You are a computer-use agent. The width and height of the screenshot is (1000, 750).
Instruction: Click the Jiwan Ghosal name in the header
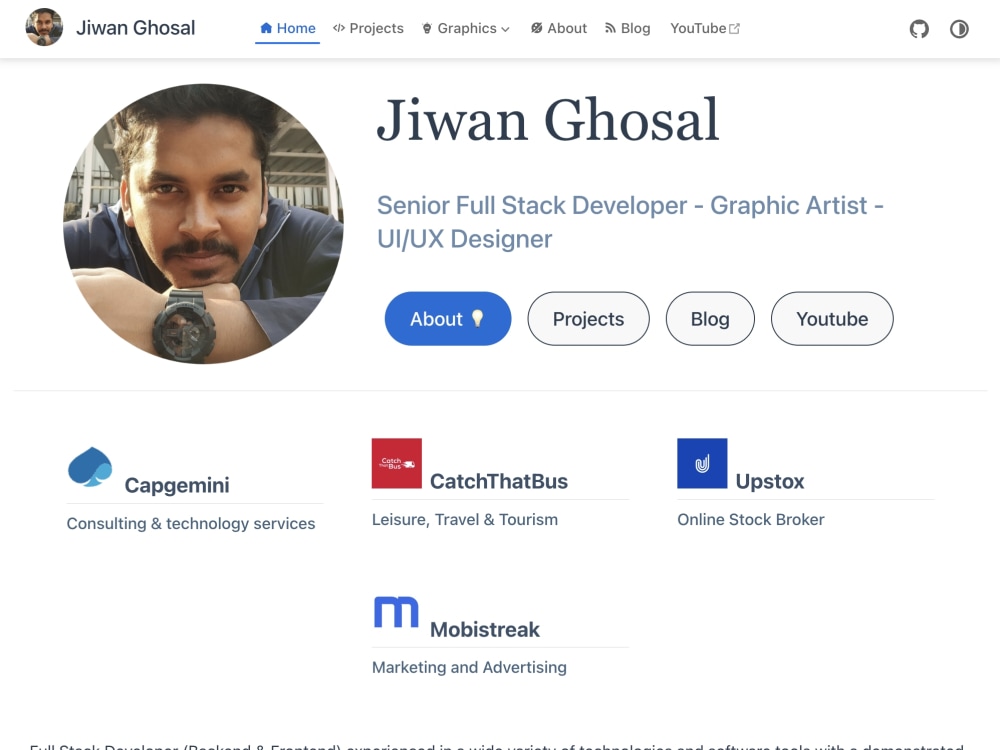coord(136,28)
